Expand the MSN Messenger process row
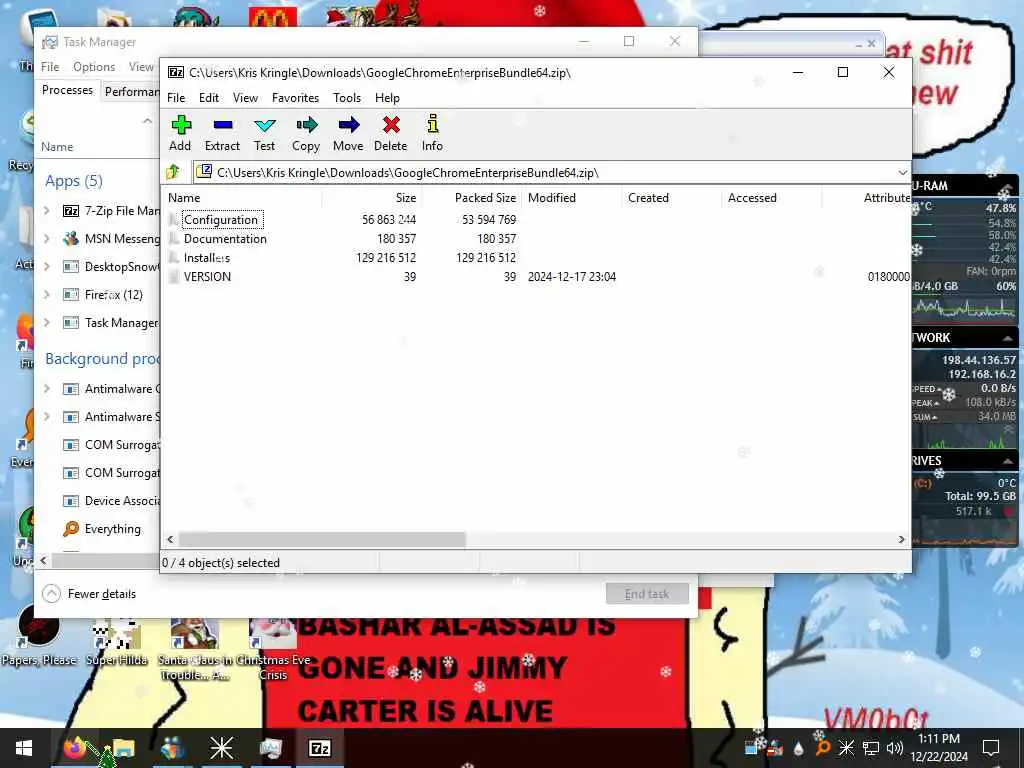This screenshot has height=768, width=1024. (x=47, y=239)
